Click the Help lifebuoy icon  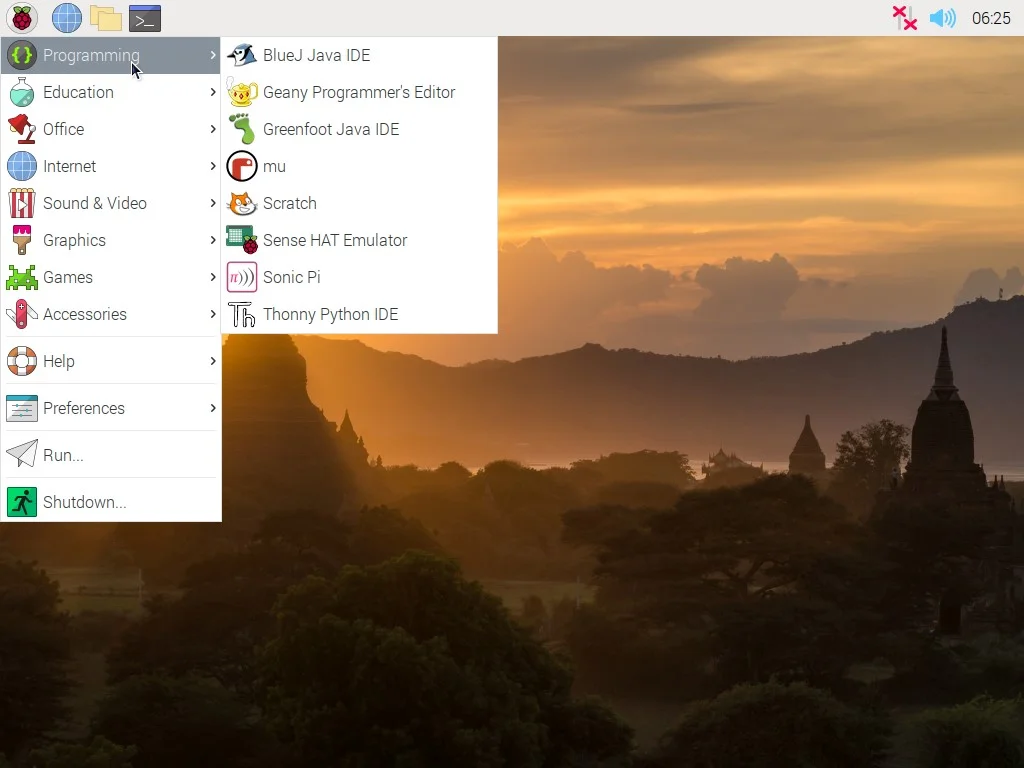[22, 361]
